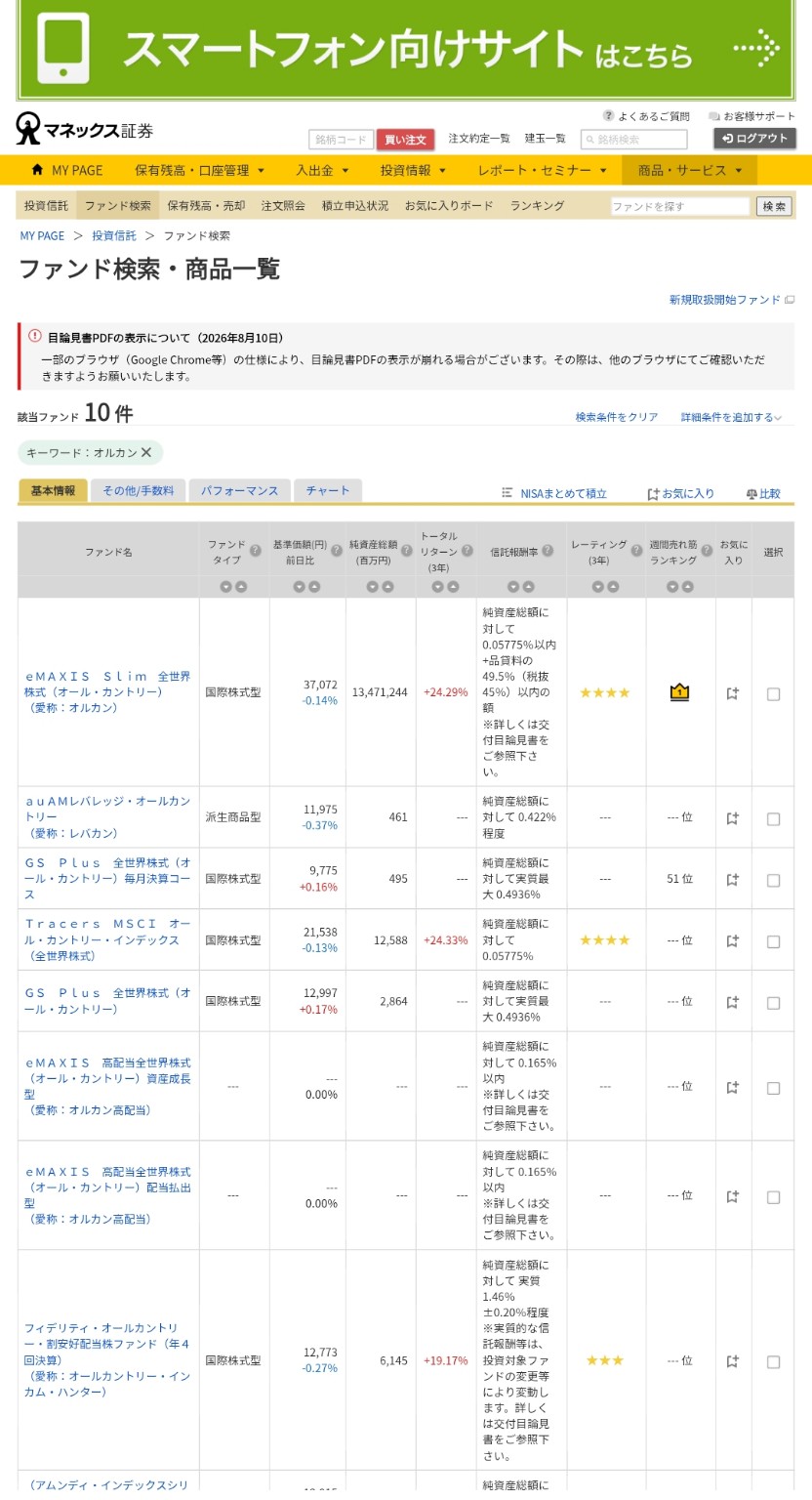Open ランキング submenu item
The height and width of the screenshot is (1500, 812).
pyautogui.click(x=537, y=205)
